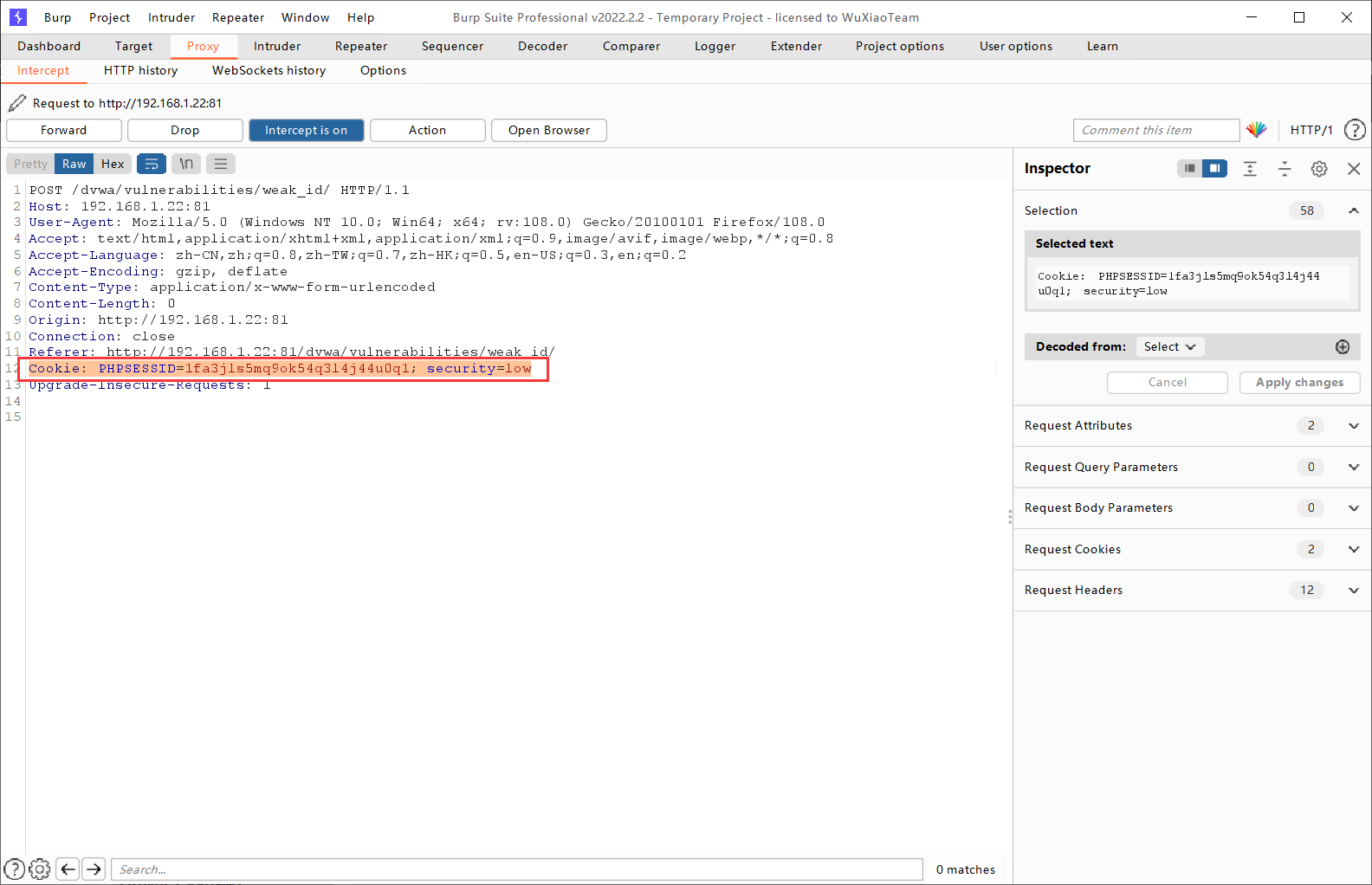1372x885 pixels.
Task: Collapse the Selection section chevron
Action: point(1354,210)
